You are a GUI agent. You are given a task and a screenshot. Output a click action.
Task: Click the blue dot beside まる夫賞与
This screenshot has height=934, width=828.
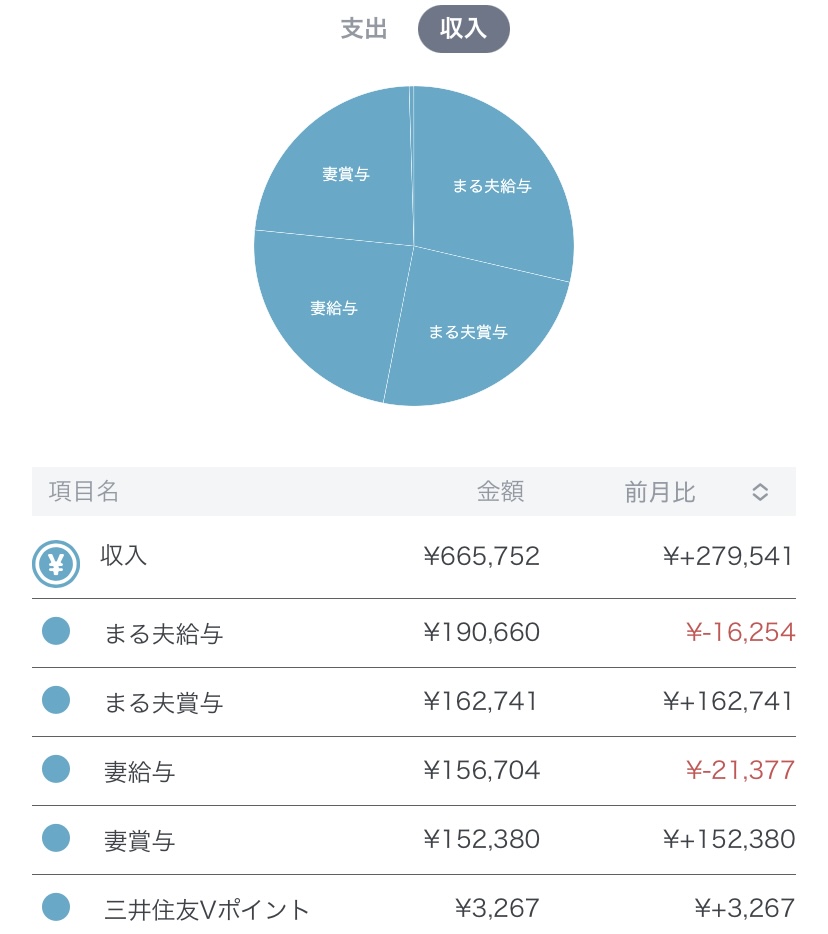(56, 701)
